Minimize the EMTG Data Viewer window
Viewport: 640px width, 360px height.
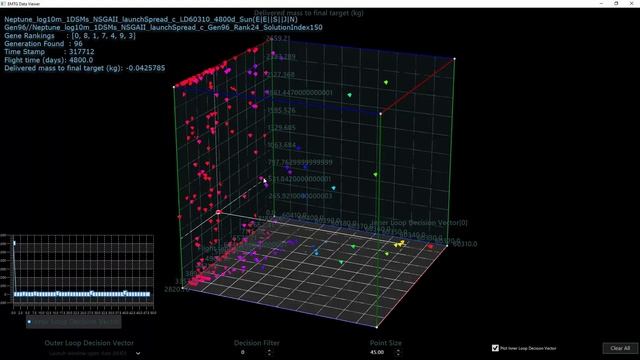coord(601,3)
